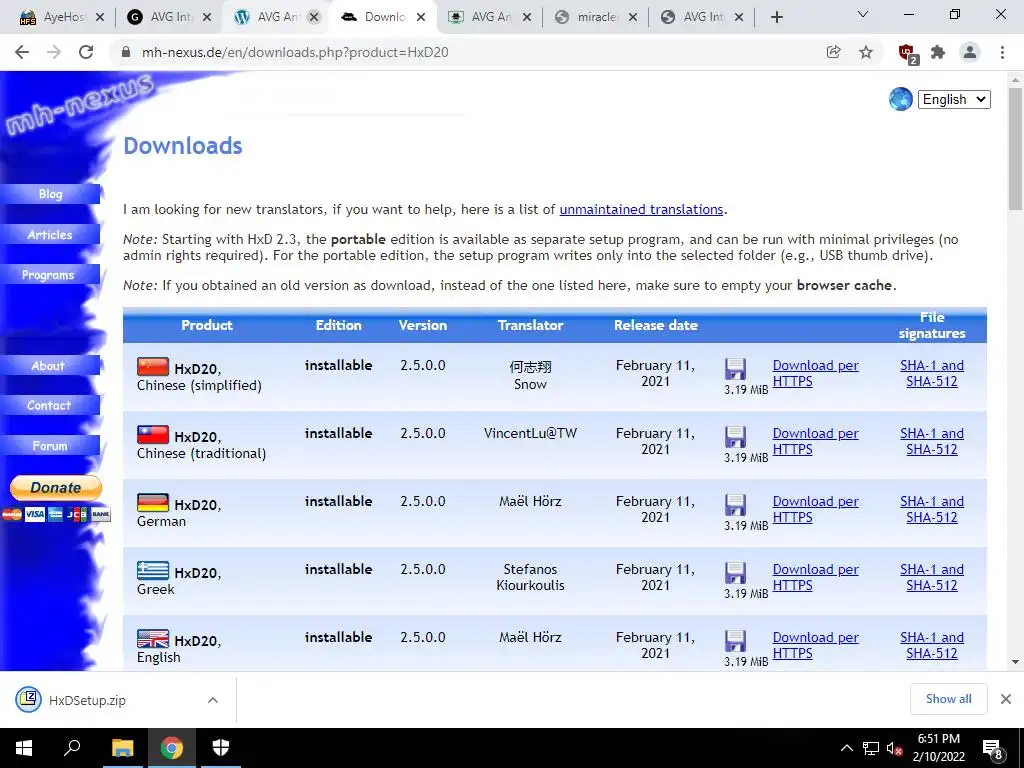Show hidden system tray icons
Screen dimensions: 1024x768
coord(846,748)
